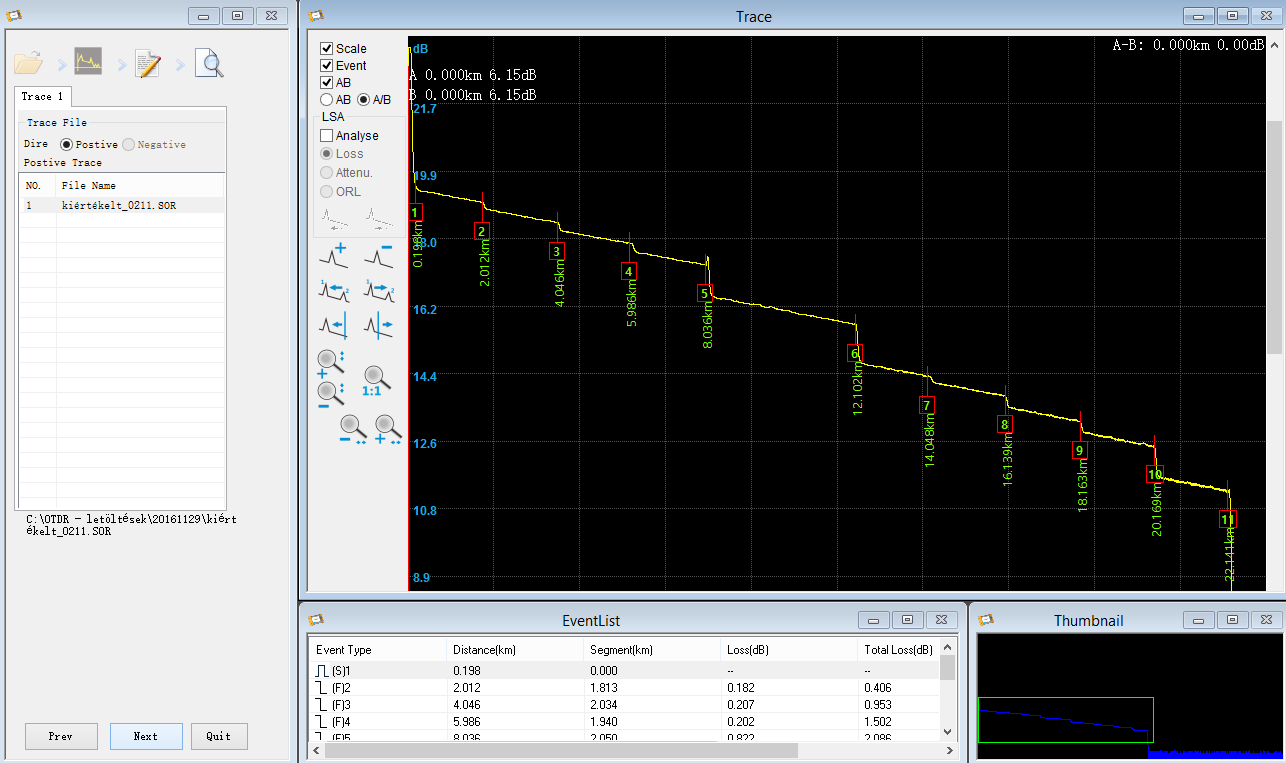Click event marker 4 on the trace
1286x763 pixels.
[628, 271]
